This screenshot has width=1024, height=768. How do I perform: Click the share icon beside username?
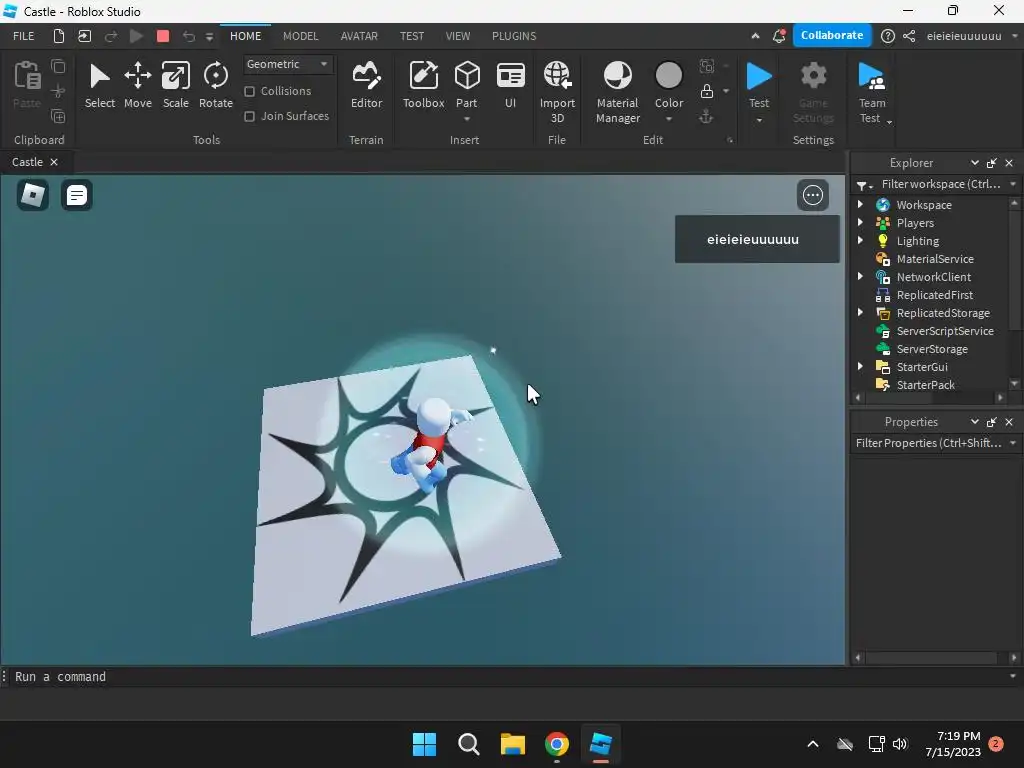coord(908,36)
